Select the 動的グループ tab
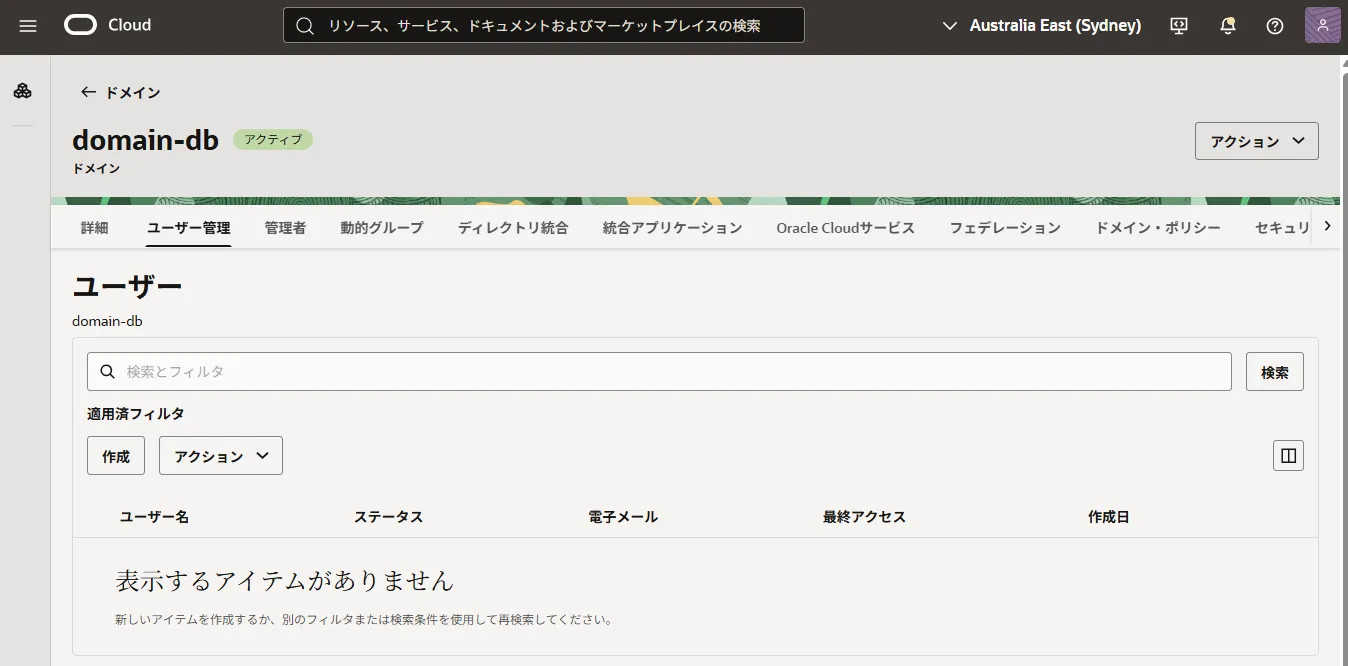 381,227
